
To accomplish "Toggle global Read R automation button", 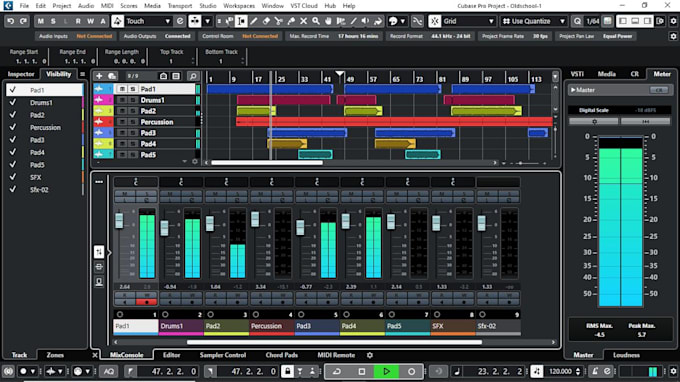I will click(x=78, y=21).
